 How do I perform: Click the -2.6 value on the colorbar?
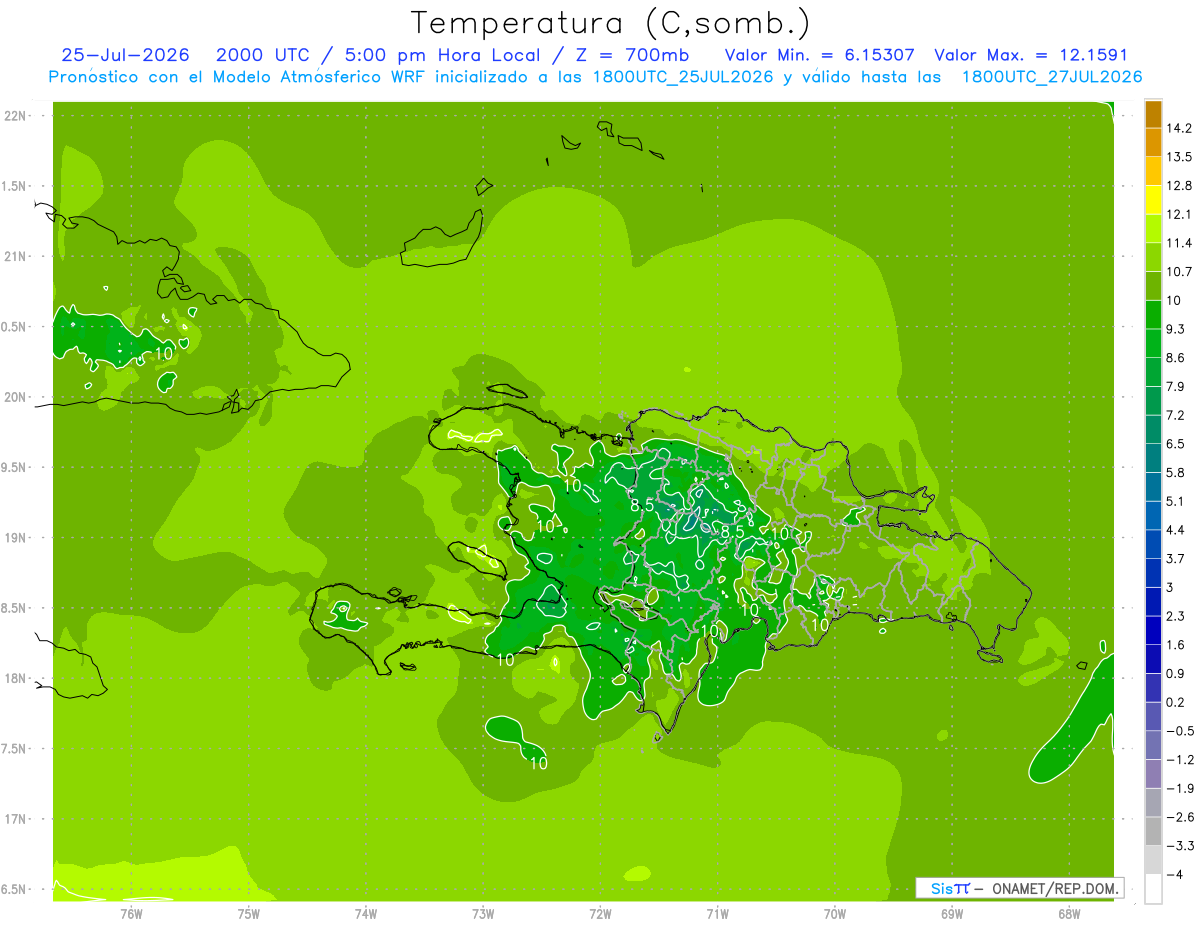click(x=1181, y=817)
